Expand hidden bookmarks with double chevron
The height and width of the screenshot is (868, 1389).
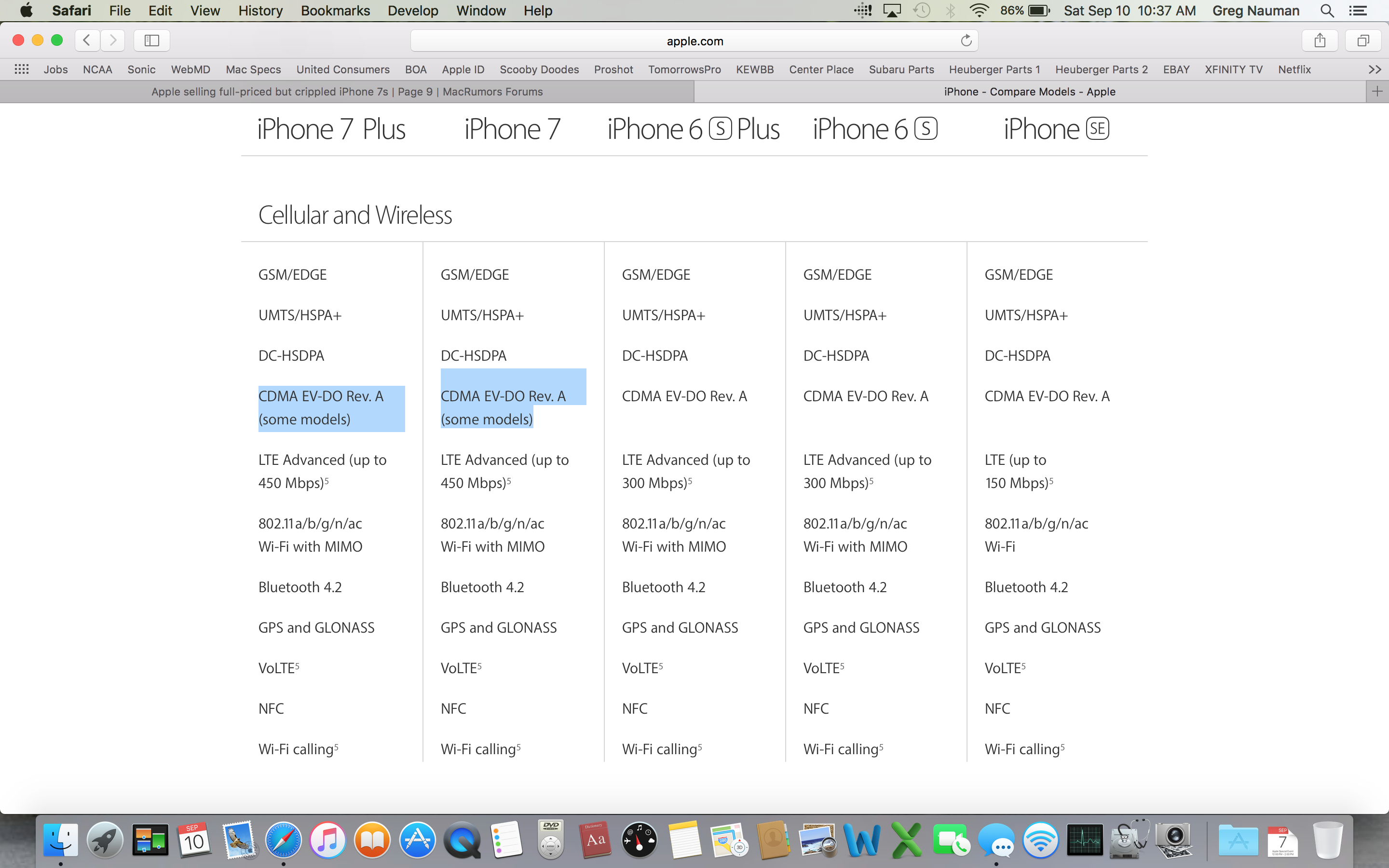click(x=1375, y=69)
